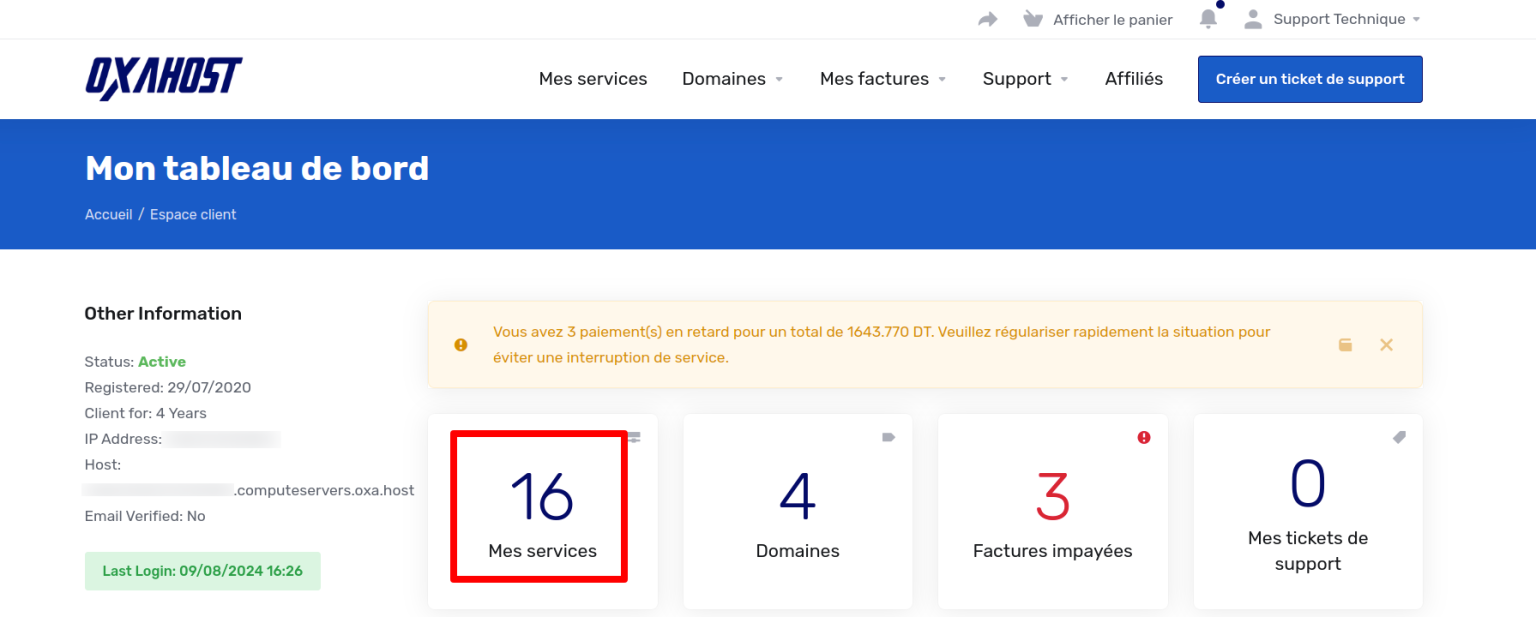The height and width of the screenshot is (617, 1536).
Task: Click the Accueil breadcrumb link
Action: [x=108, y=214]
